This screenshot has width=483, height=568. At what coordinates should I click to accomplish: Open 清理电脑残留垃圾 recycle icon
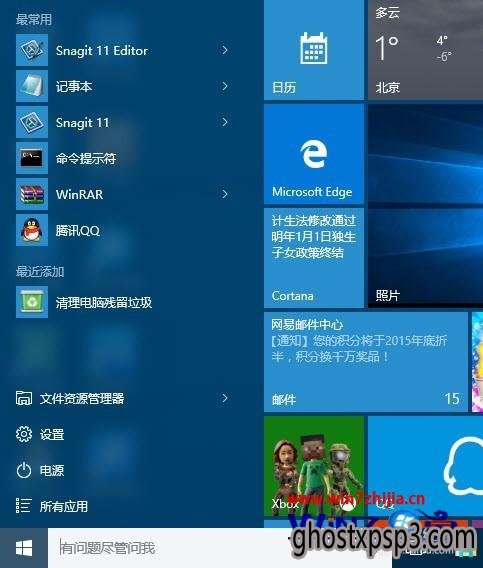(32, 302)
